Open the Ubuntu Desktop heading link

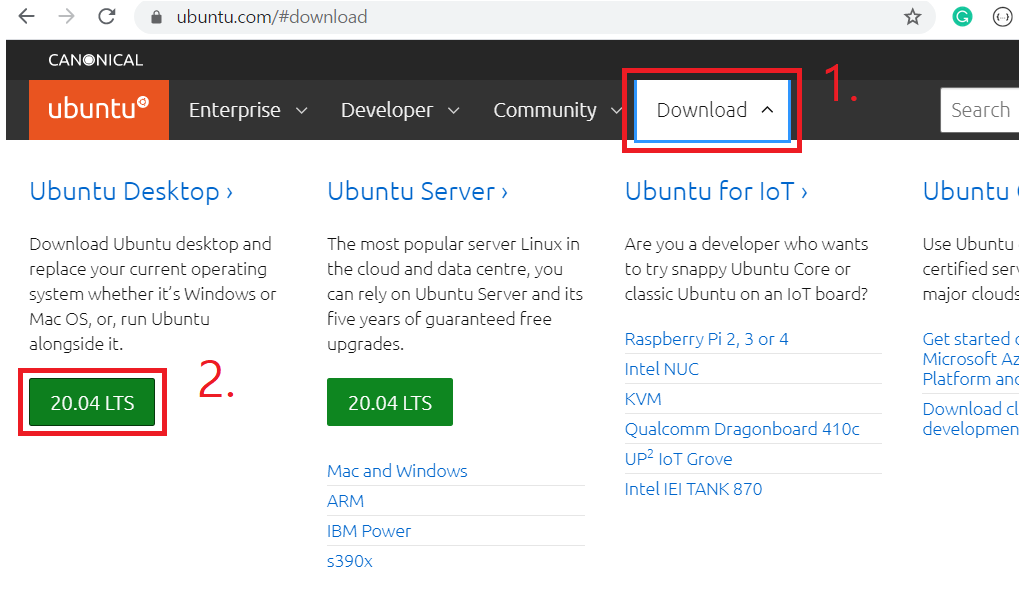tap(131, 191)
